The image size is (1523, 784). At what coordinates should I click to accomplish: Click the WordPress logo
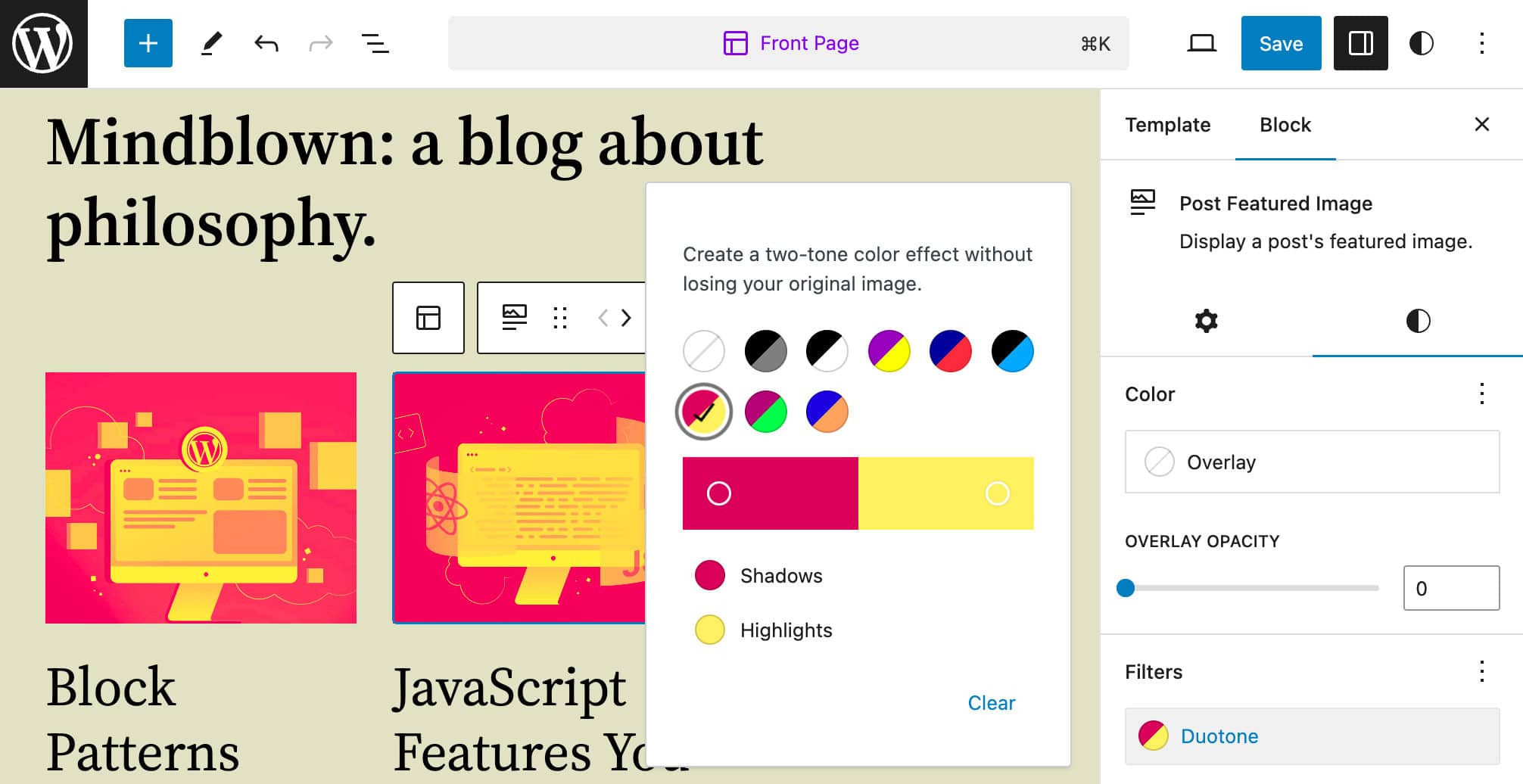(43, 43)
